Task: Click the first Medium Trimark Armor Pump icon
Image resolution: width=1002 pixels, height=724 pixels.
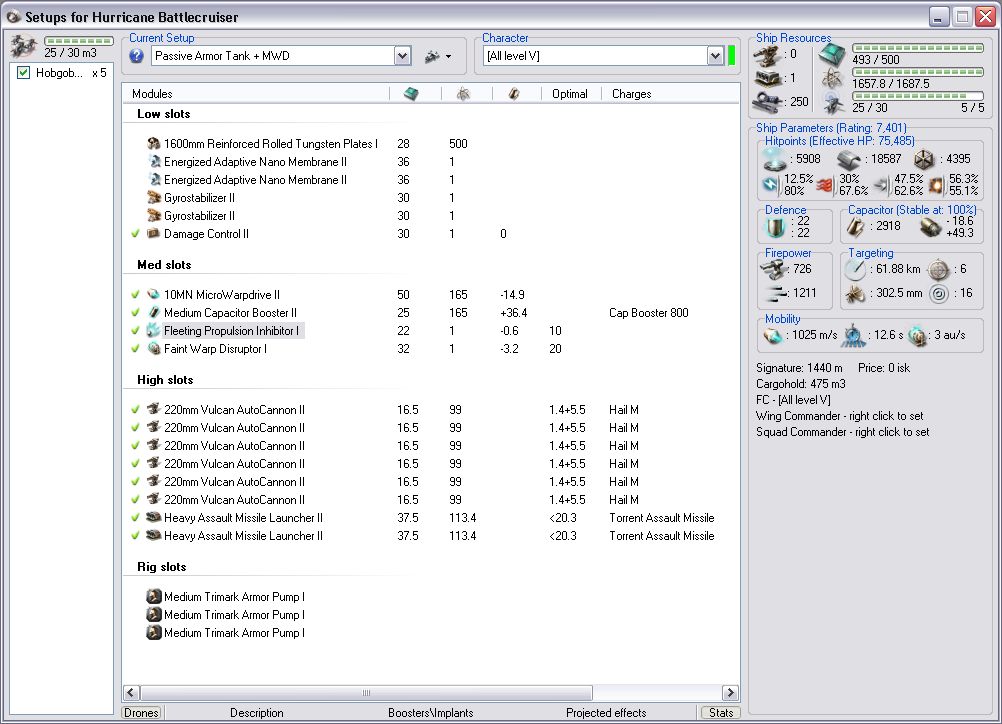Action: (154, 597)
